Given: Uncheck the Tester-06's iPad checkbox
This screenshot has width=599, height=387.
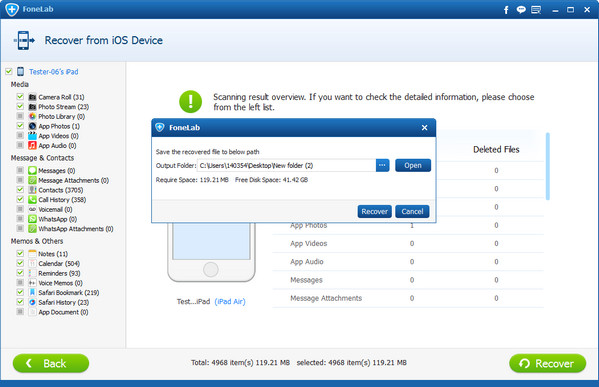Looking at the screenshot, I should [x=9, y=71].
